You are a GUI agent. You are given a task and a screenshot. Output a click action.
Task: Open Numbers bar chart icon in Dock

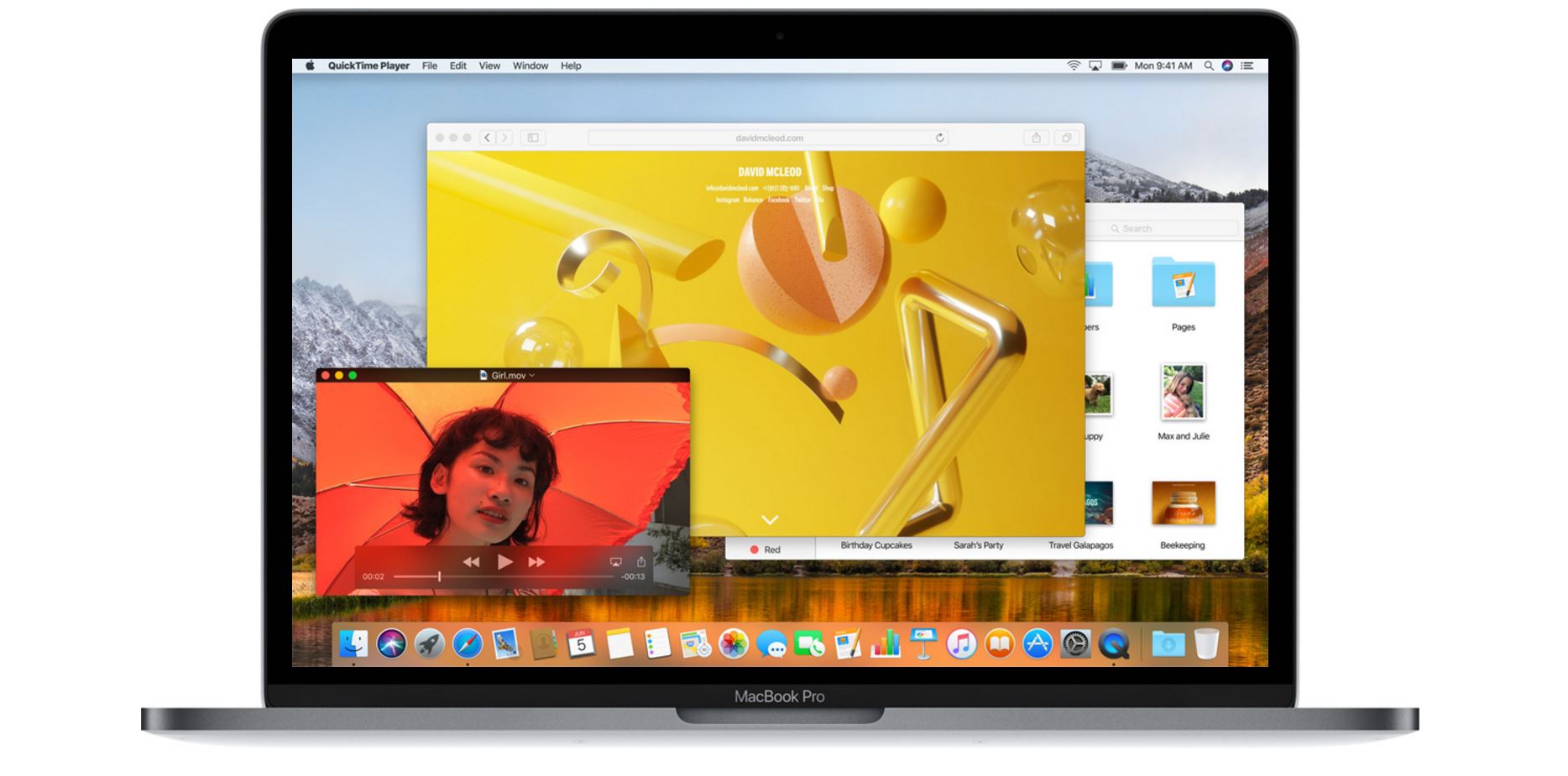click(886, 644)
